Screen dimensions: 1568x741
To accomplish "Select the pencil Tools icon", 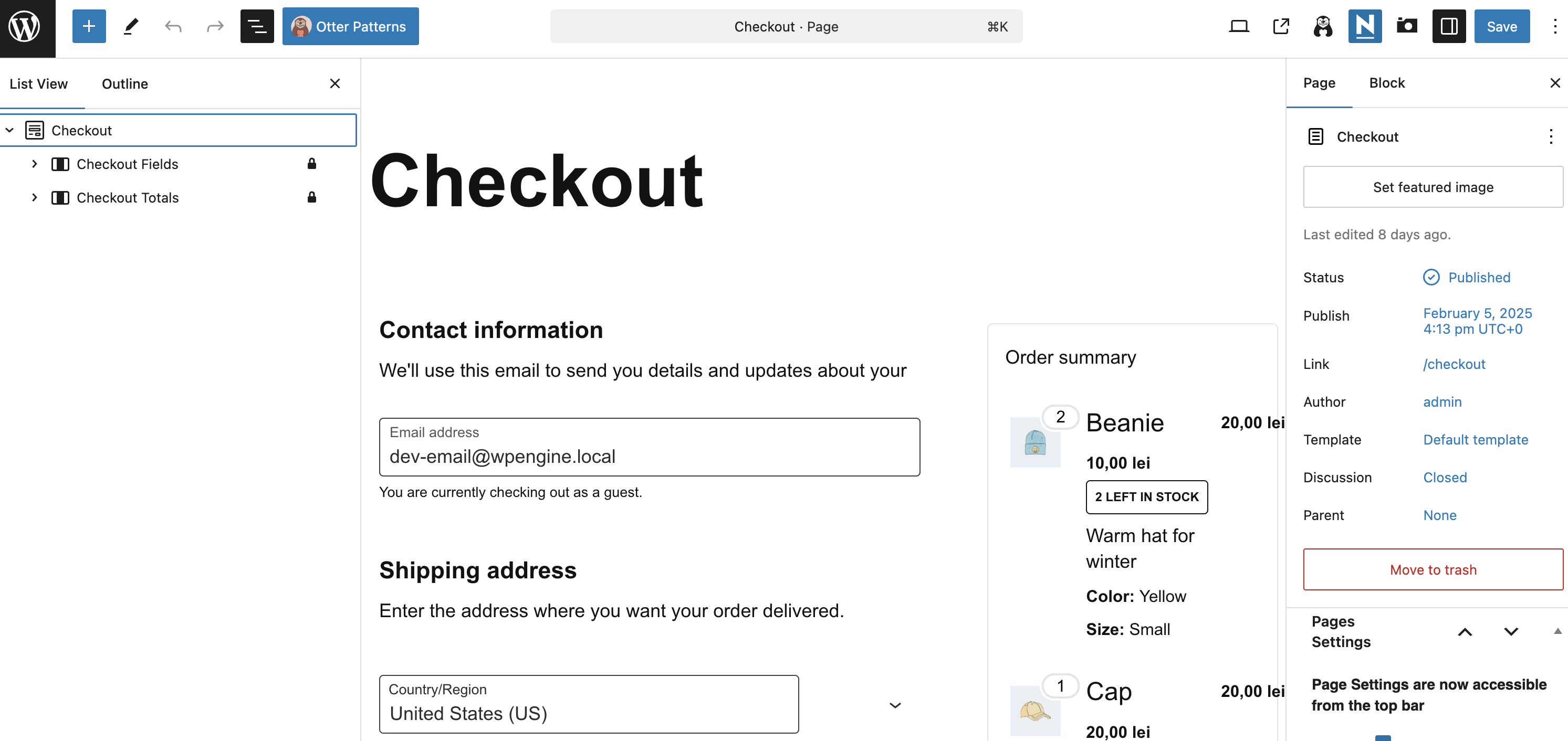I will point(131,27).
